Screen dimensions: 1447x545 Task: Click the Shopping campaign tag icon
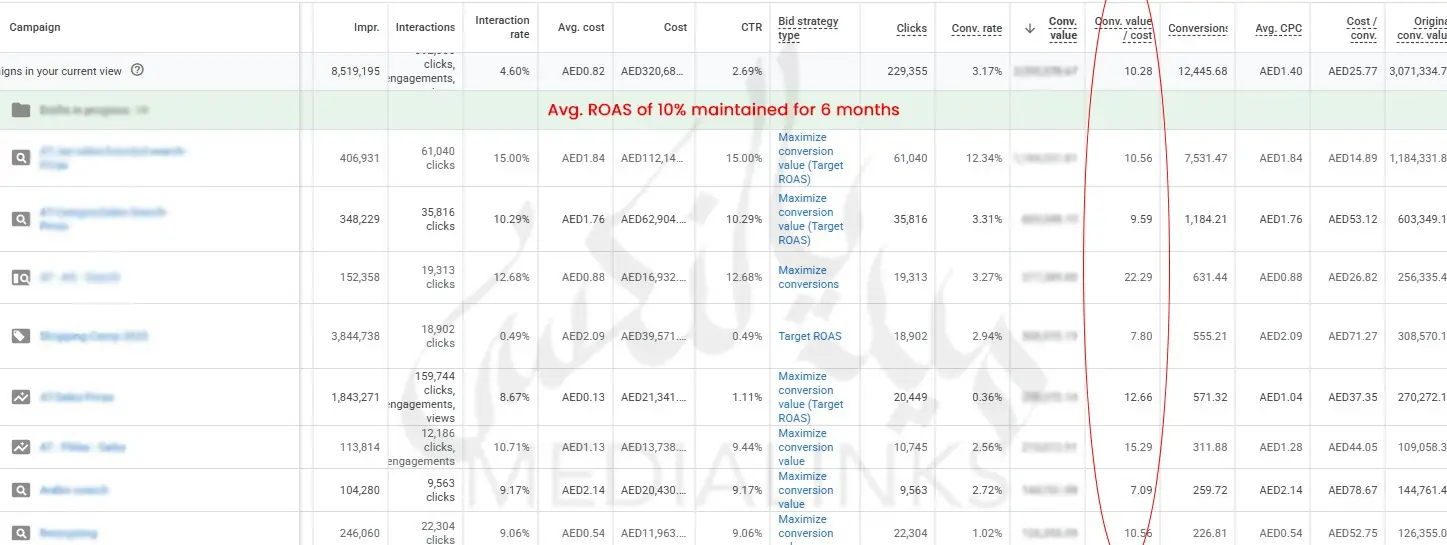(x=20, y=337)
